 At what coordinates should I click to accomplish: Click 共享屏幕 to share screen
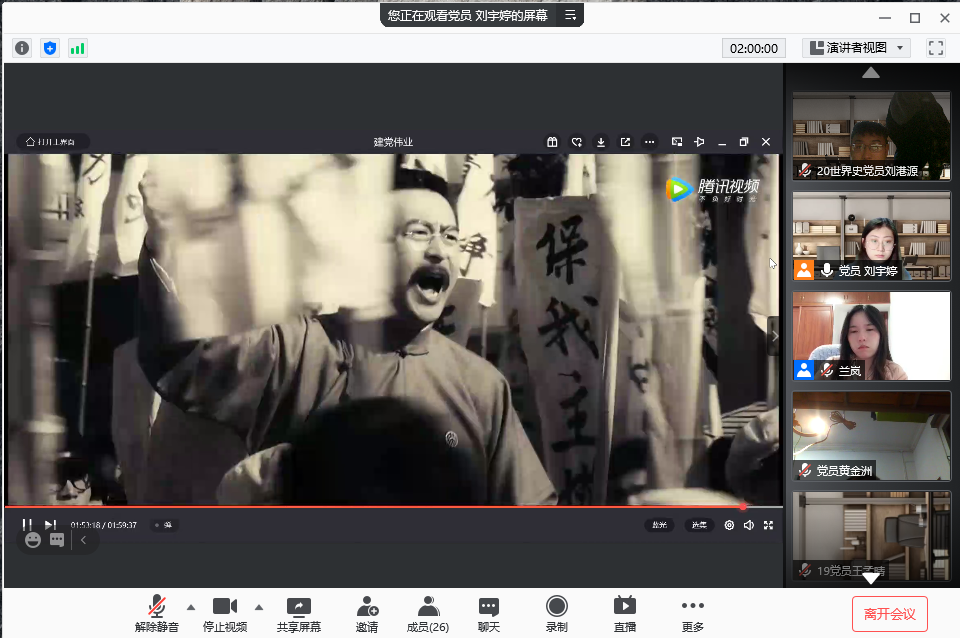click(298, 613)
